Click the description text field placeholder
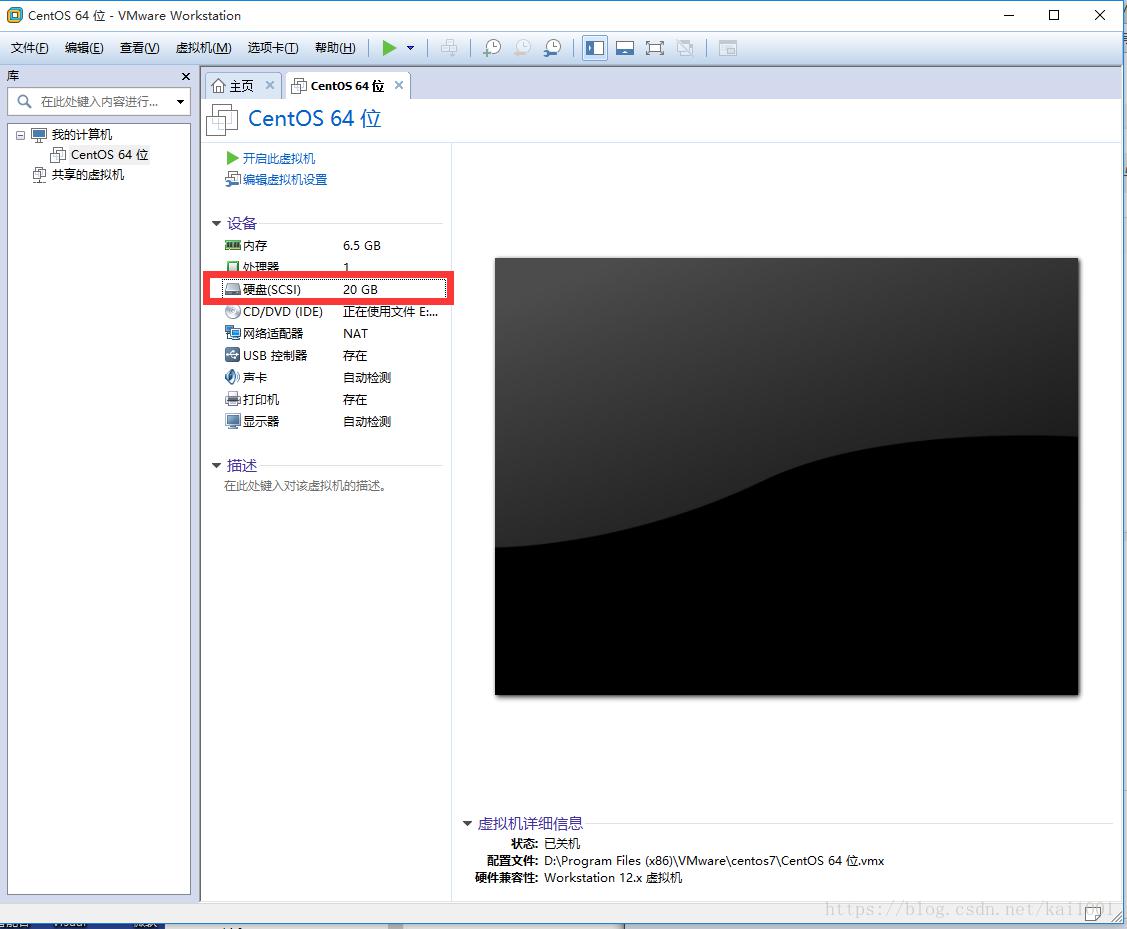Image resolution: width=1127 pixels, height=929 pixels. pyautogui.click(x=306, y=486)
